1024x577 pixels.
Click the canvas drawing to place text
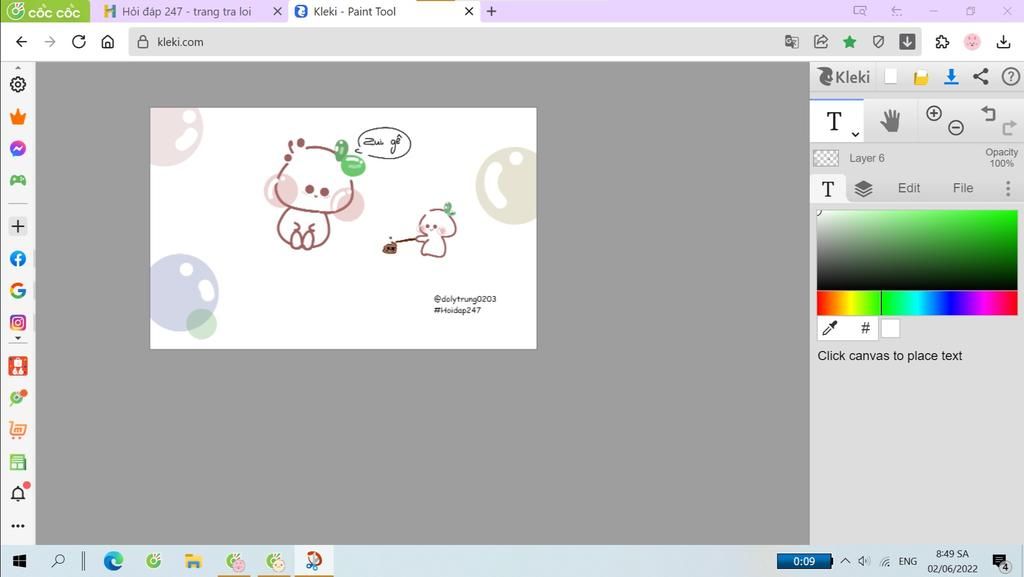344,228
